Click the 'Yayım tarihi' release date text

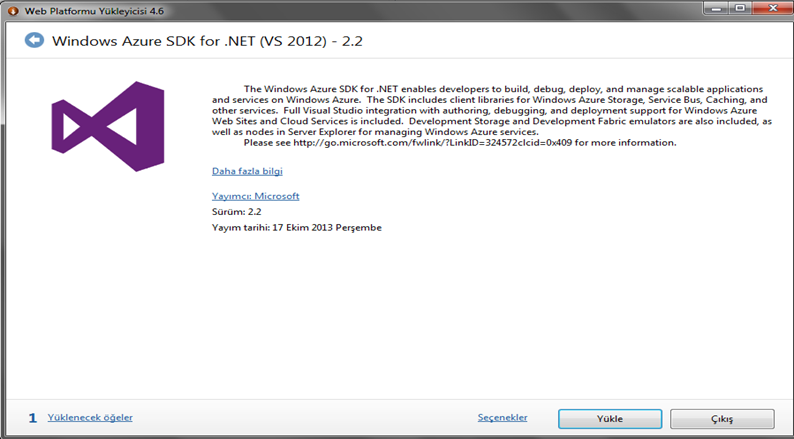(x=297, y=228)
